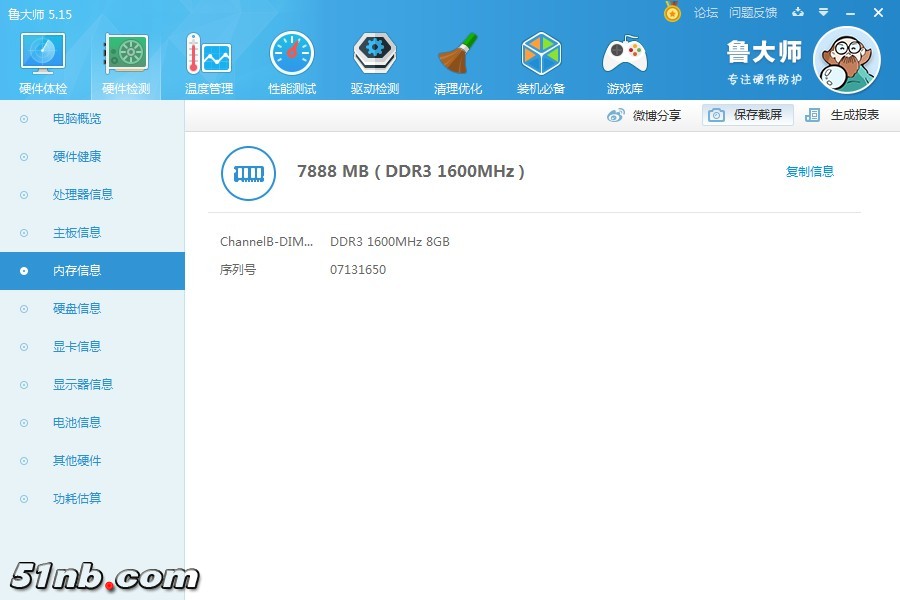
Task: Go to 显卡信息 sidebar entry
Action: (77, 347)
